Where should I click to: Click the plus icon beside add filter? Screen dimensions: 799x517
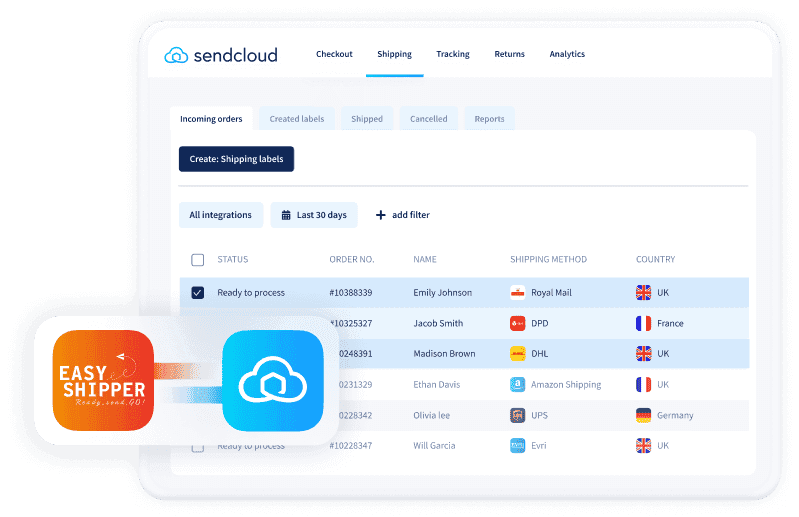click(381, 215)
